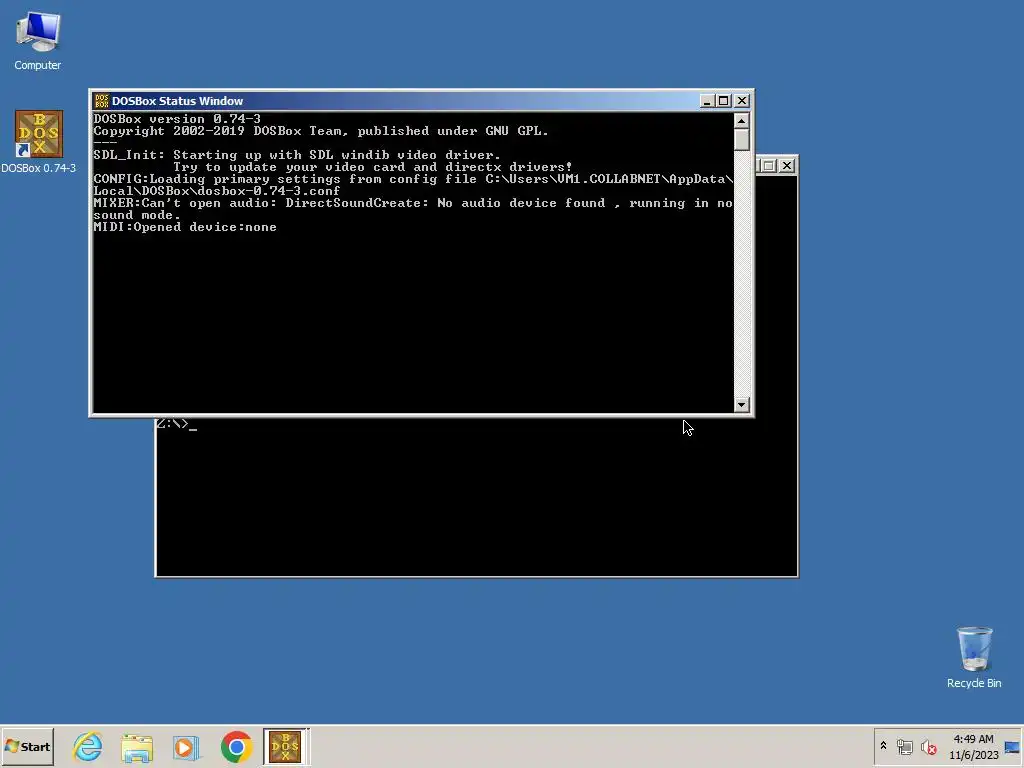Screen dimensions: 1024x768
Task: Open the Start menu
Action: coord(27,746)
